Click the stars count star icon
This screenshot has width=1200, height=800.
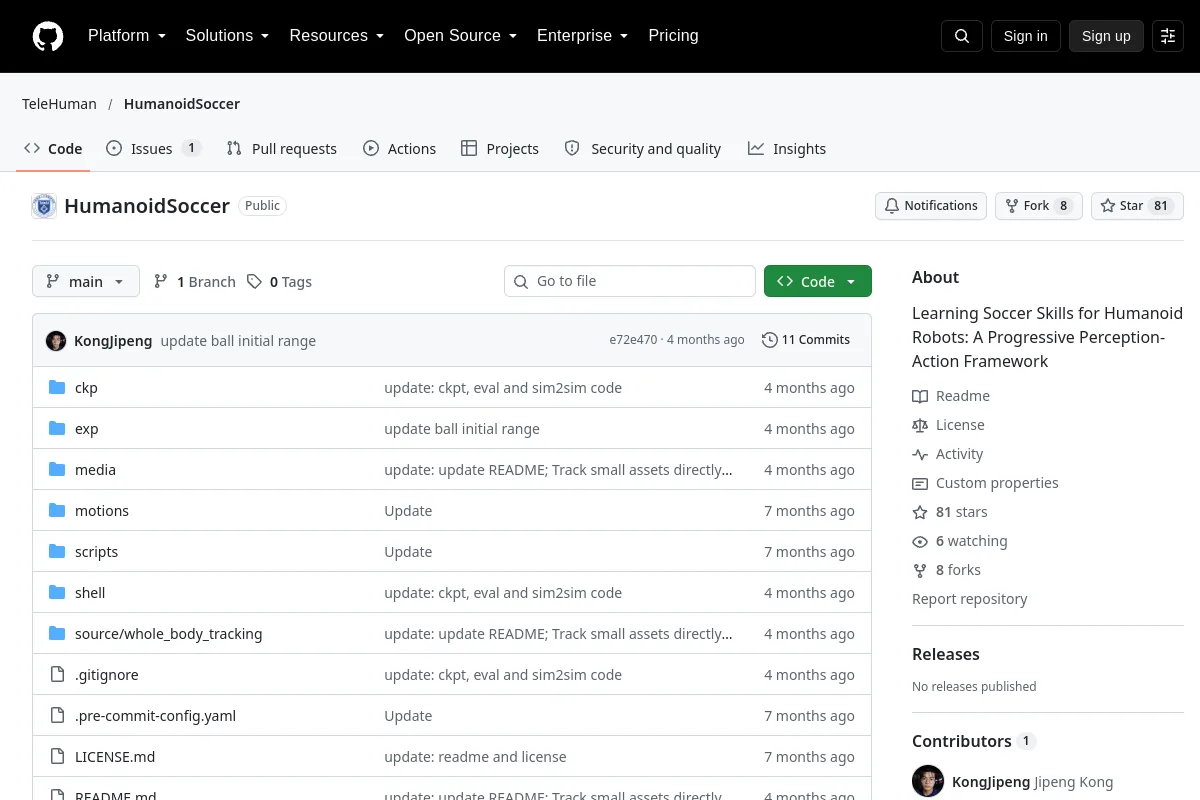pyautogui.click(x=920, y=513)
